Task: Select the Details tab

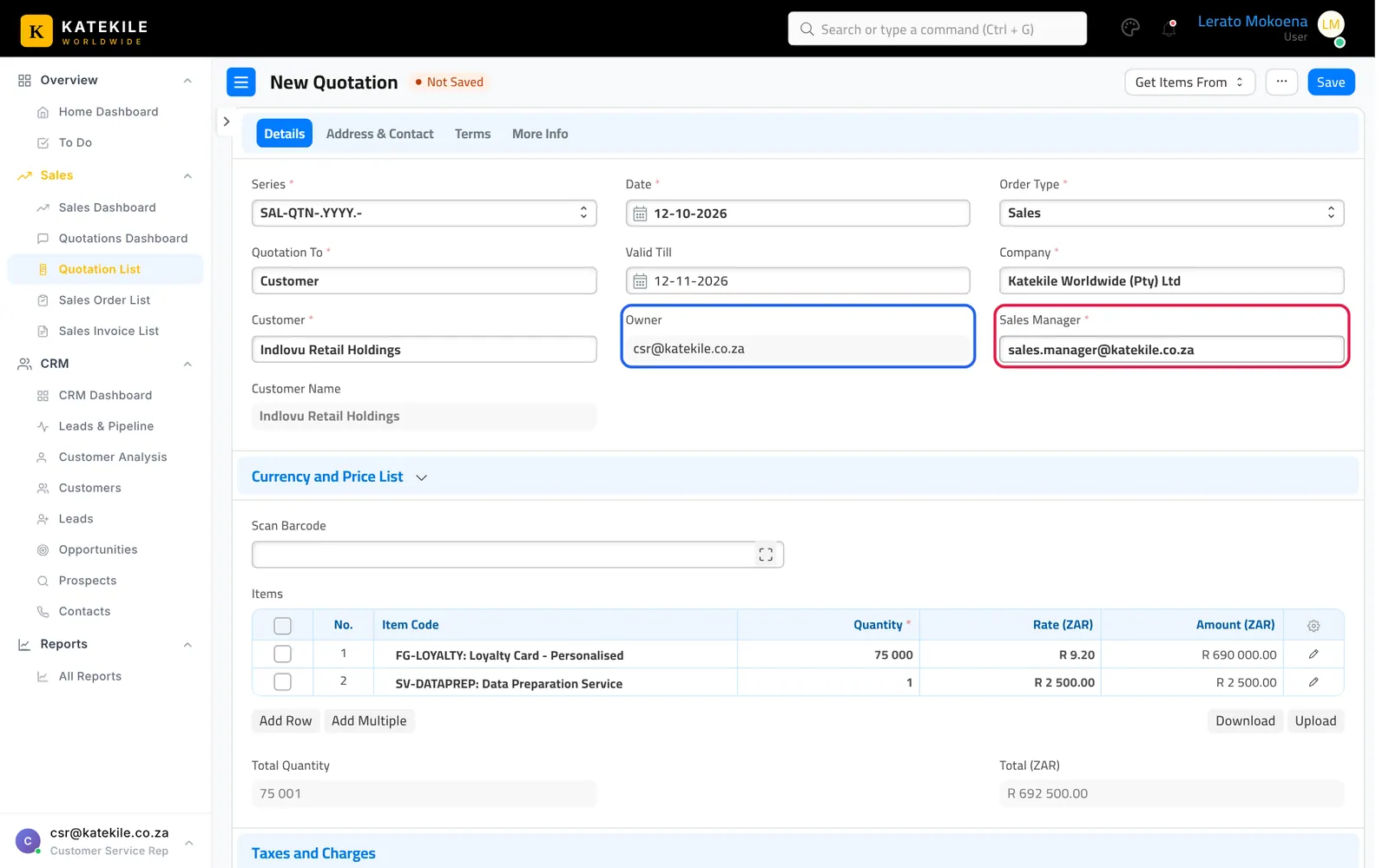Action: click(x=284, y=134)
